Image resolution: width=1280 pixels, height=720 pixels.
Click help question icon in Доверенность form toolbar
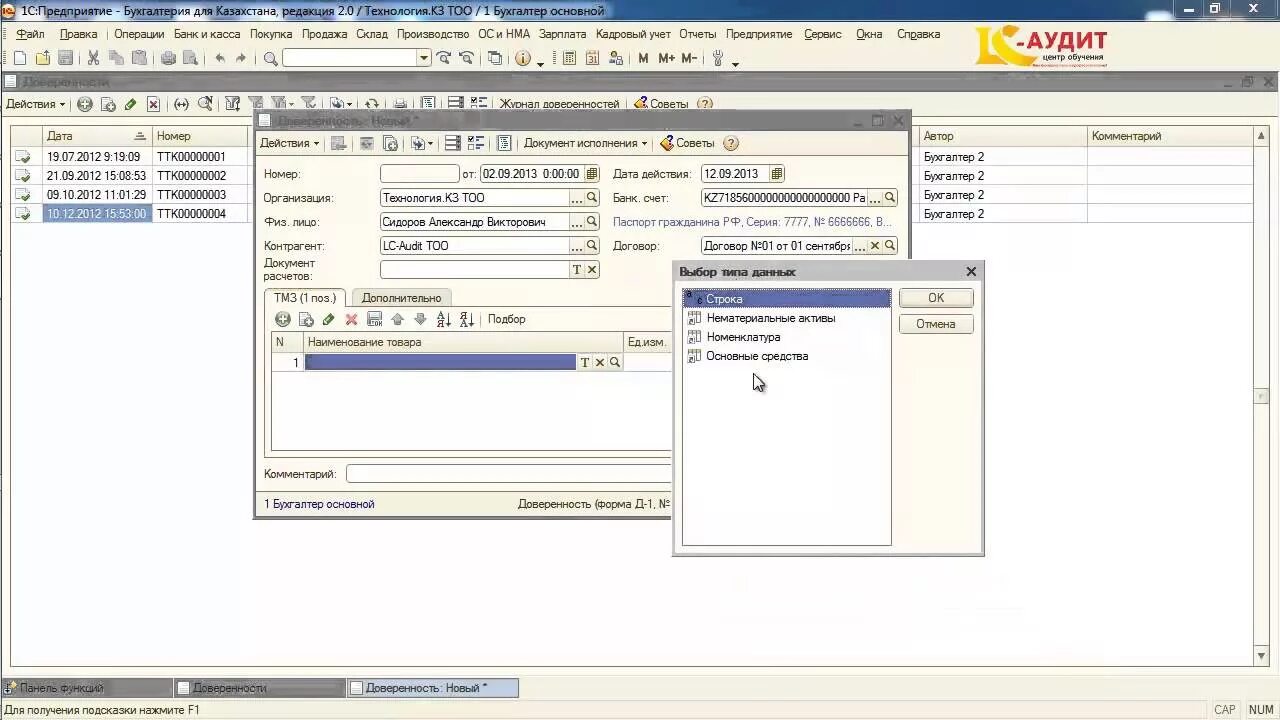[731, 143]
